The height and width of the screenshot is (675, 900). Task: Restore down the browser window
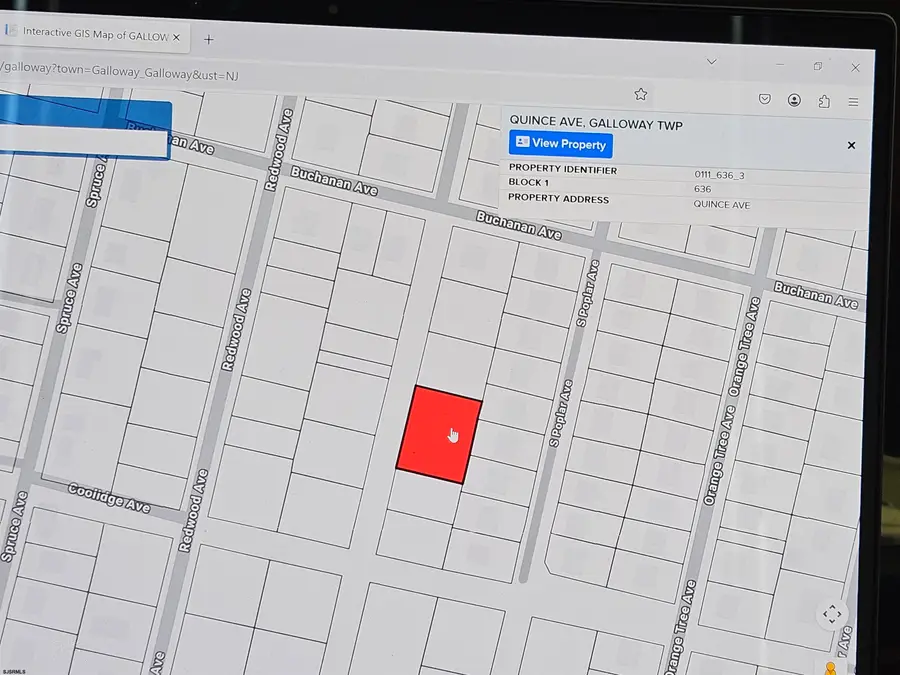[818, 66]
